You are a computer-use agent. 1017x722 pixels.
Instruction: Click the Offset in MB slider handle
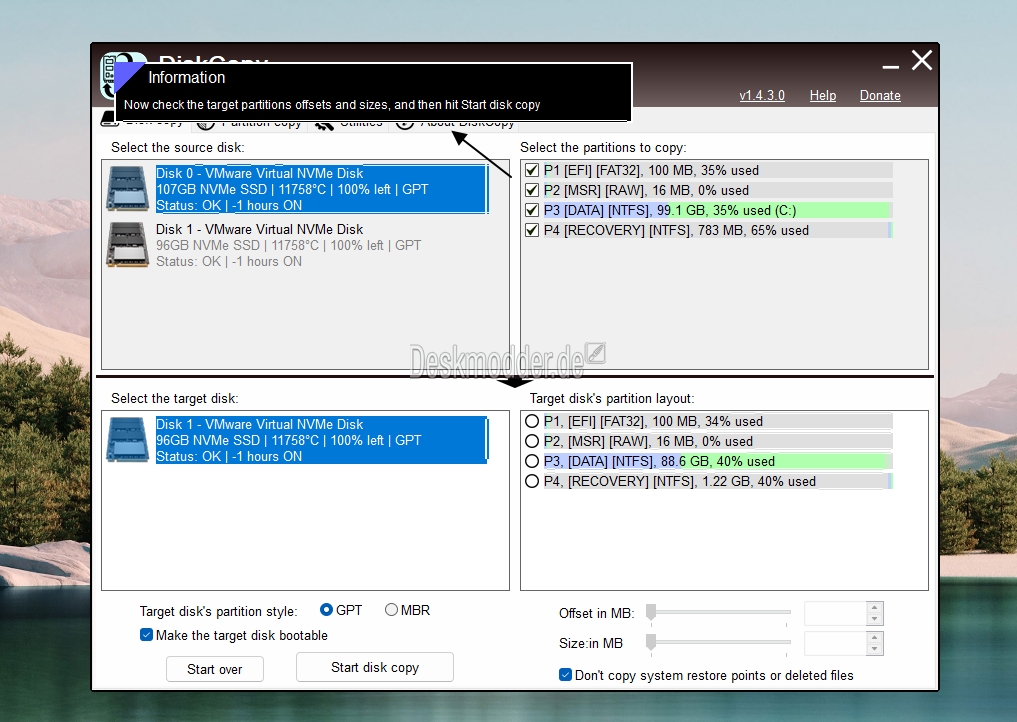tap(651, 612)
